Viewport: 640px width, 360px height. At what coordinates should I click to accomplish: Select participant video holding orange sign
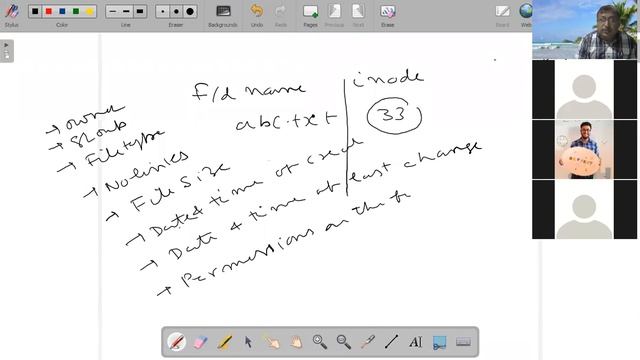(584, 149)
